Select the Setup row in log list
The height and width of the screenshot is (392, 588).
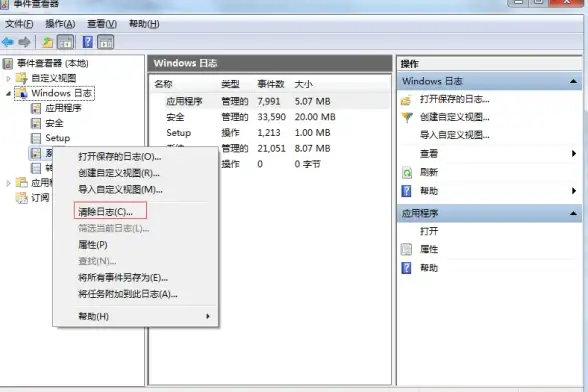(x=270, y=133)
